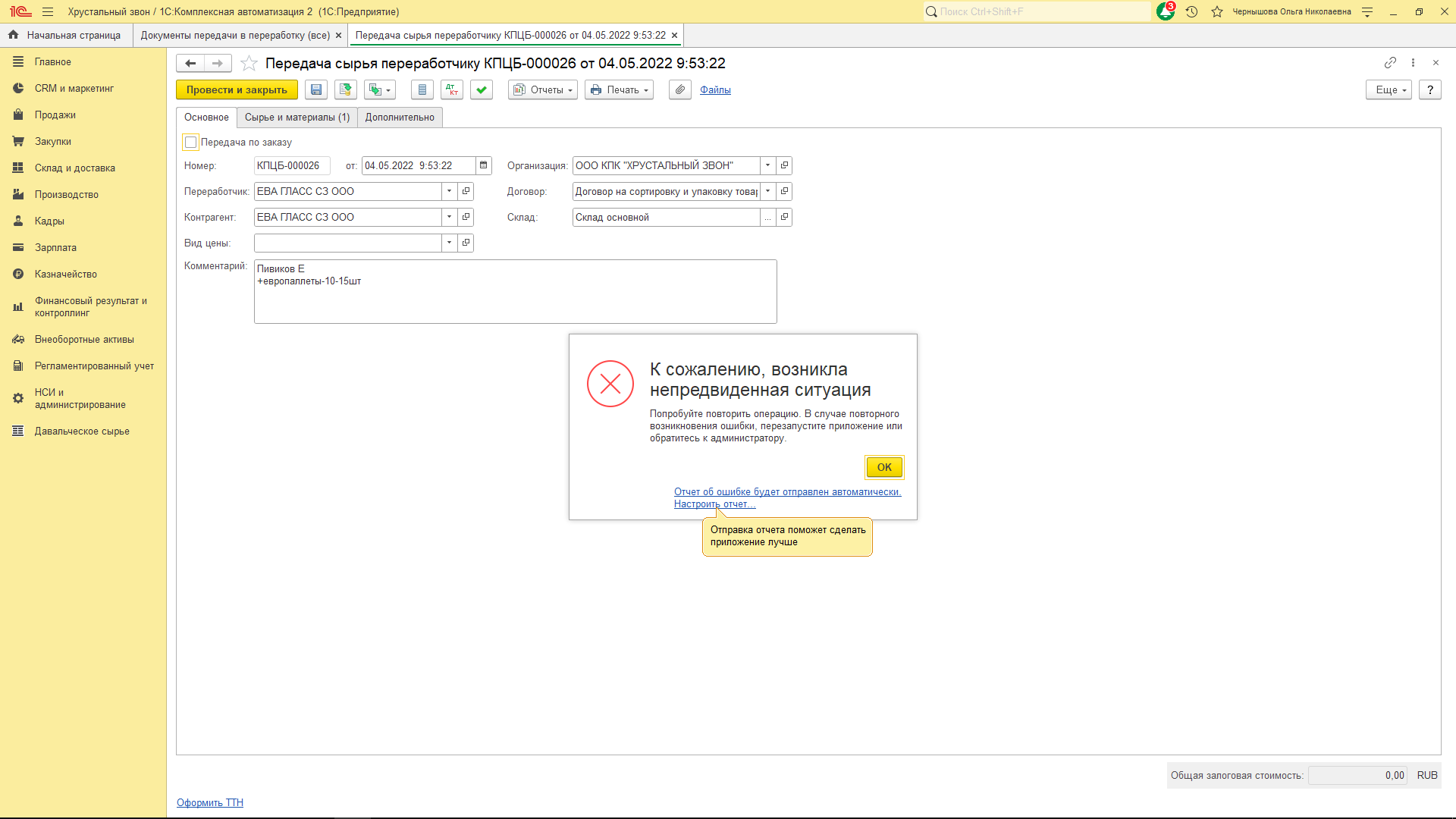Copy link to document icon

pyautogui.click(x=1390, y=62)
